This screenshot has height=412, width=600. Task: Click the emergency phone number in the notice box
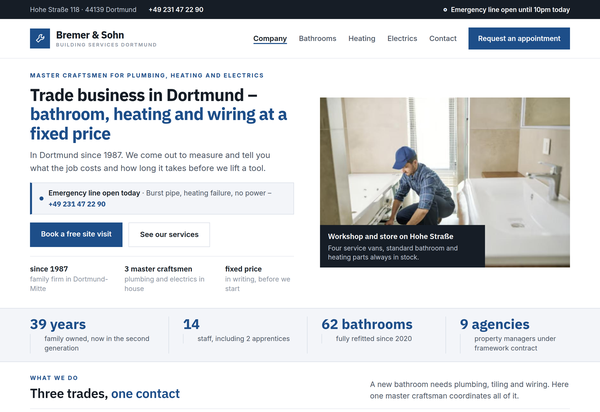(77, 204)
